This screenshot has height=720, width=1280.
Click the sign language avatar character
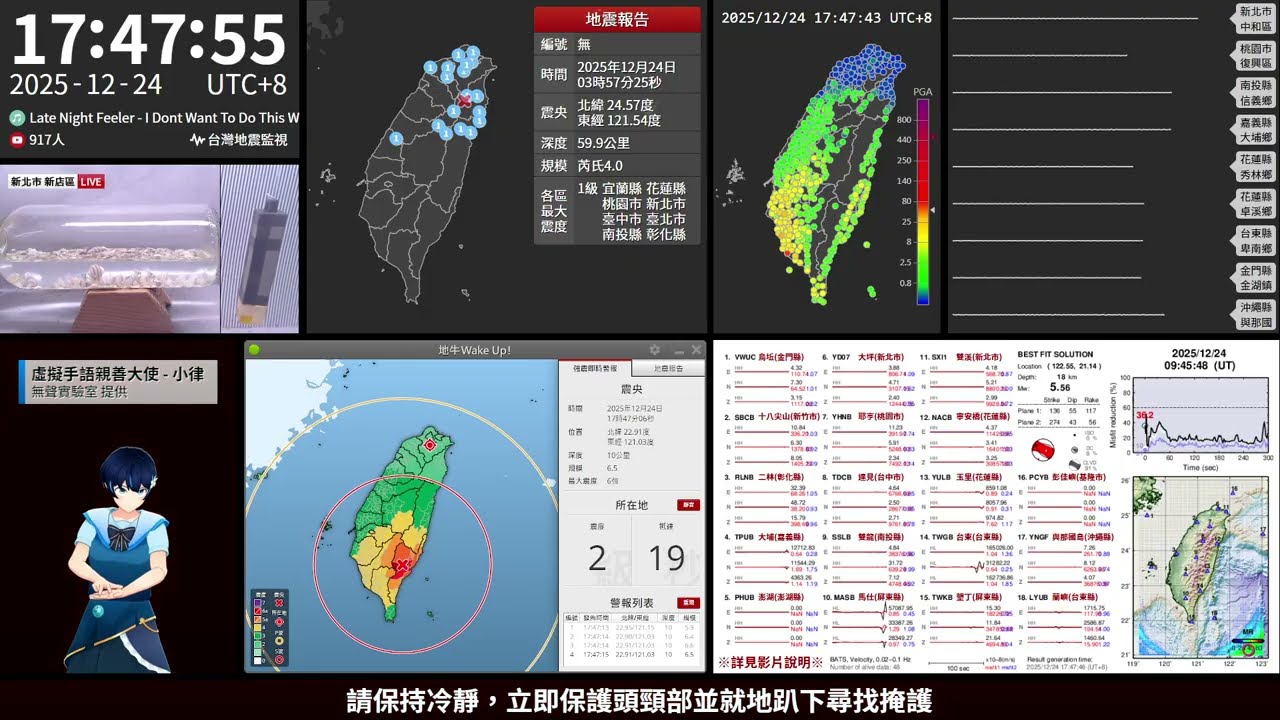click(117, 560)
